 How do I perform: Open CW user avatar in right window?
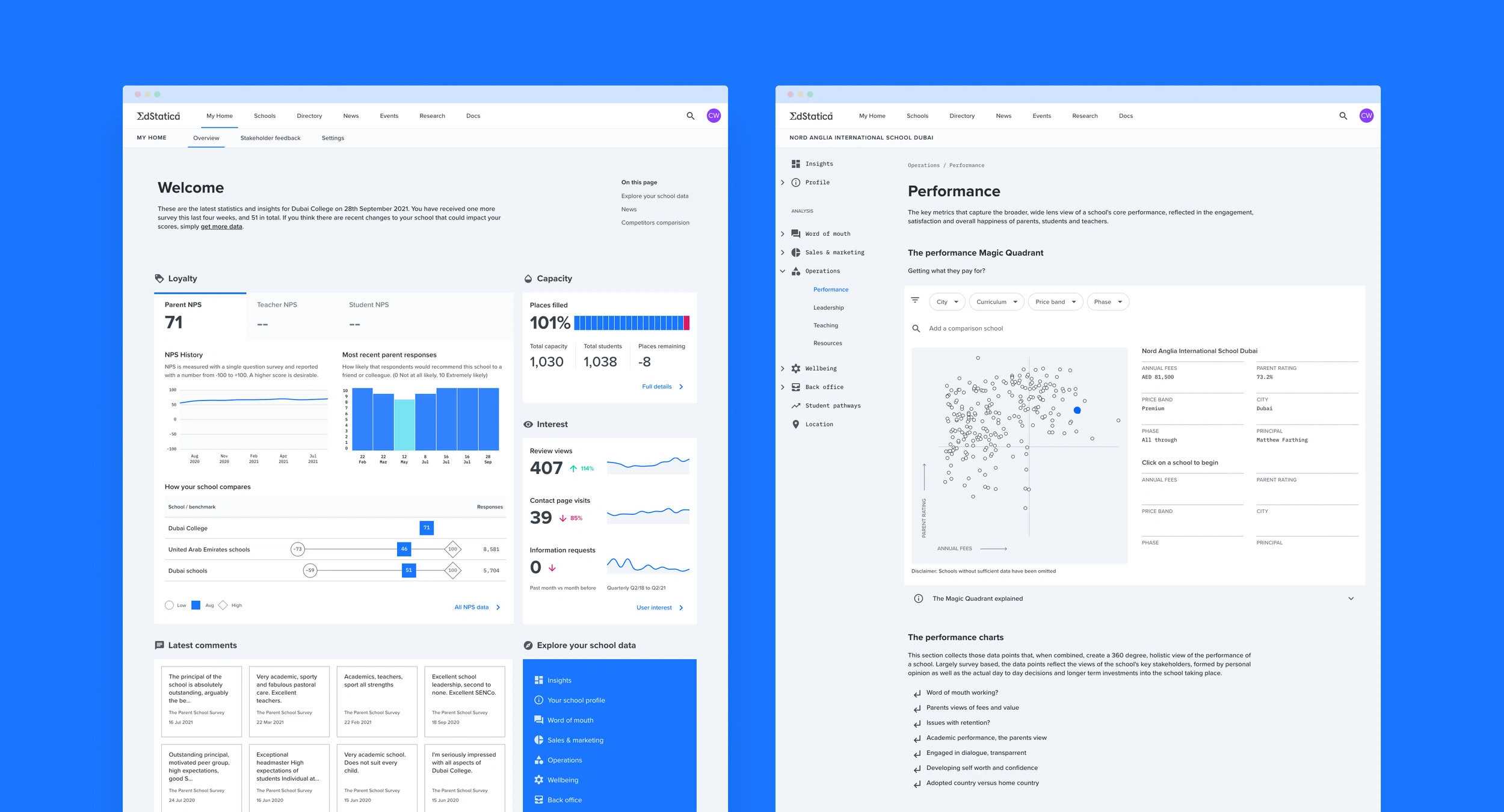(1366, 115)
